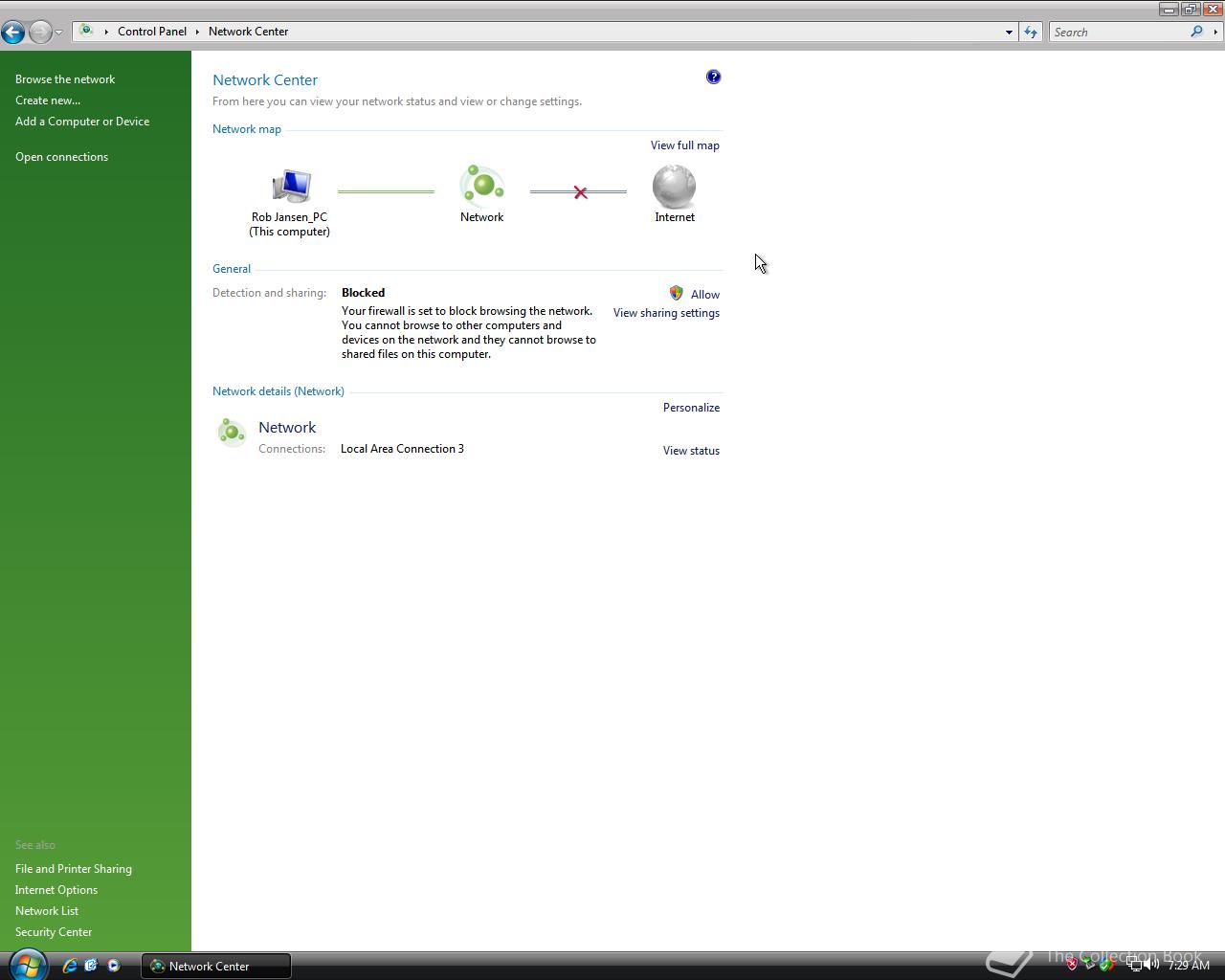
Task: Click the red security shield tray icon
Action: 1072,965
